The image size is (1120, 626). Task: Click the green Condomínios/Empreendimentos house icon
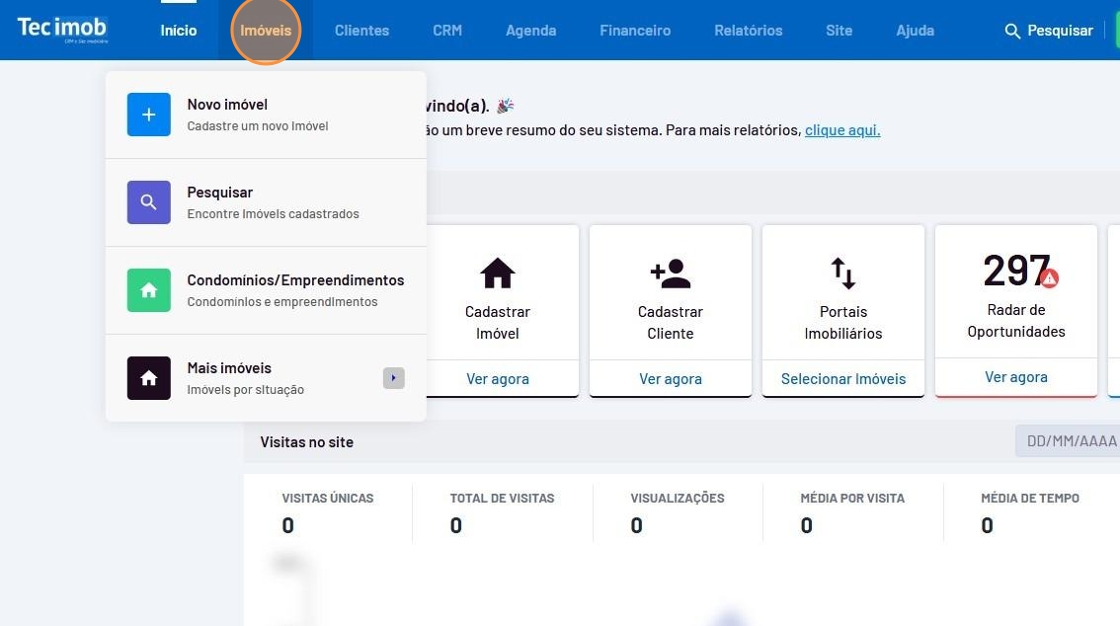[x=148, y=290]
